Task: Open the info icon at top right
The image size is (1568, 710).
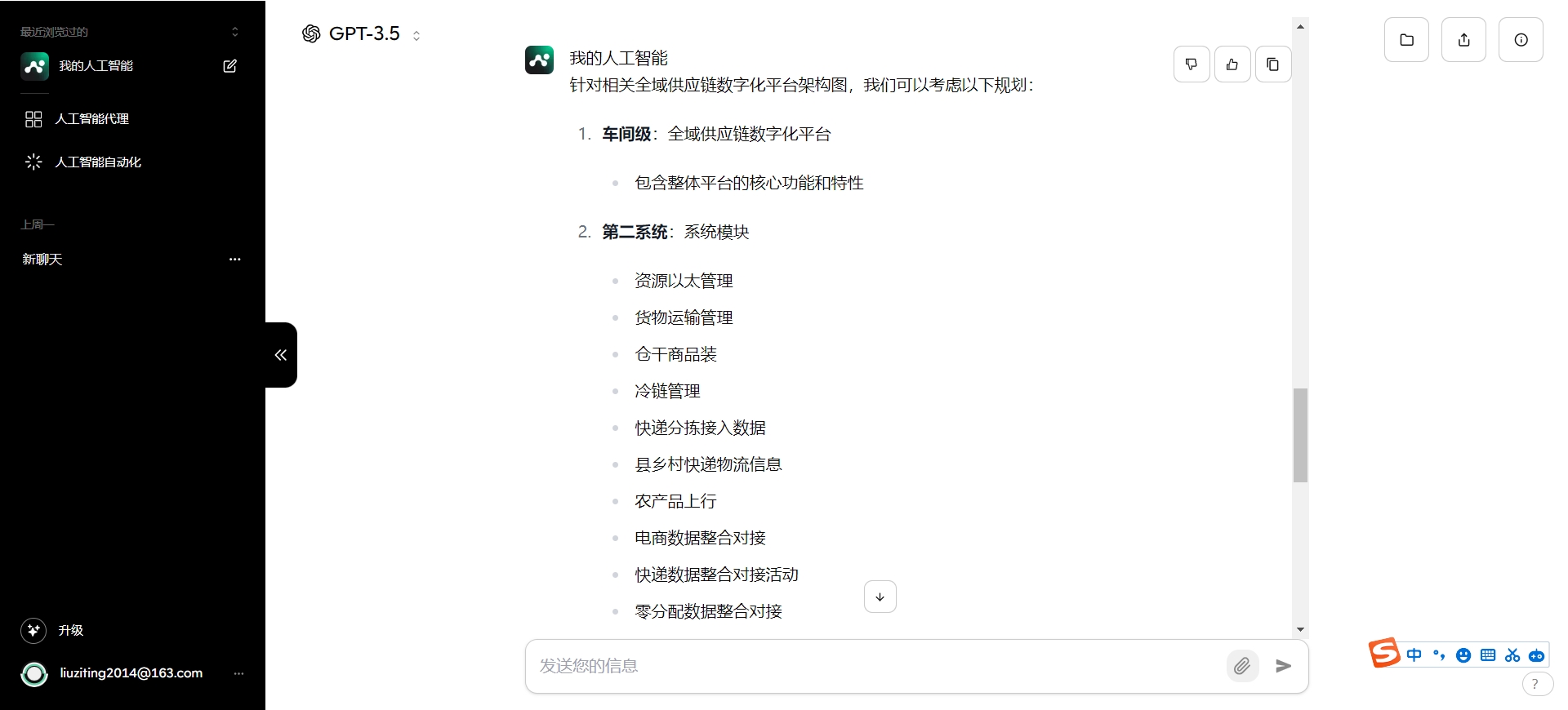Action: tap(1521, 39)
